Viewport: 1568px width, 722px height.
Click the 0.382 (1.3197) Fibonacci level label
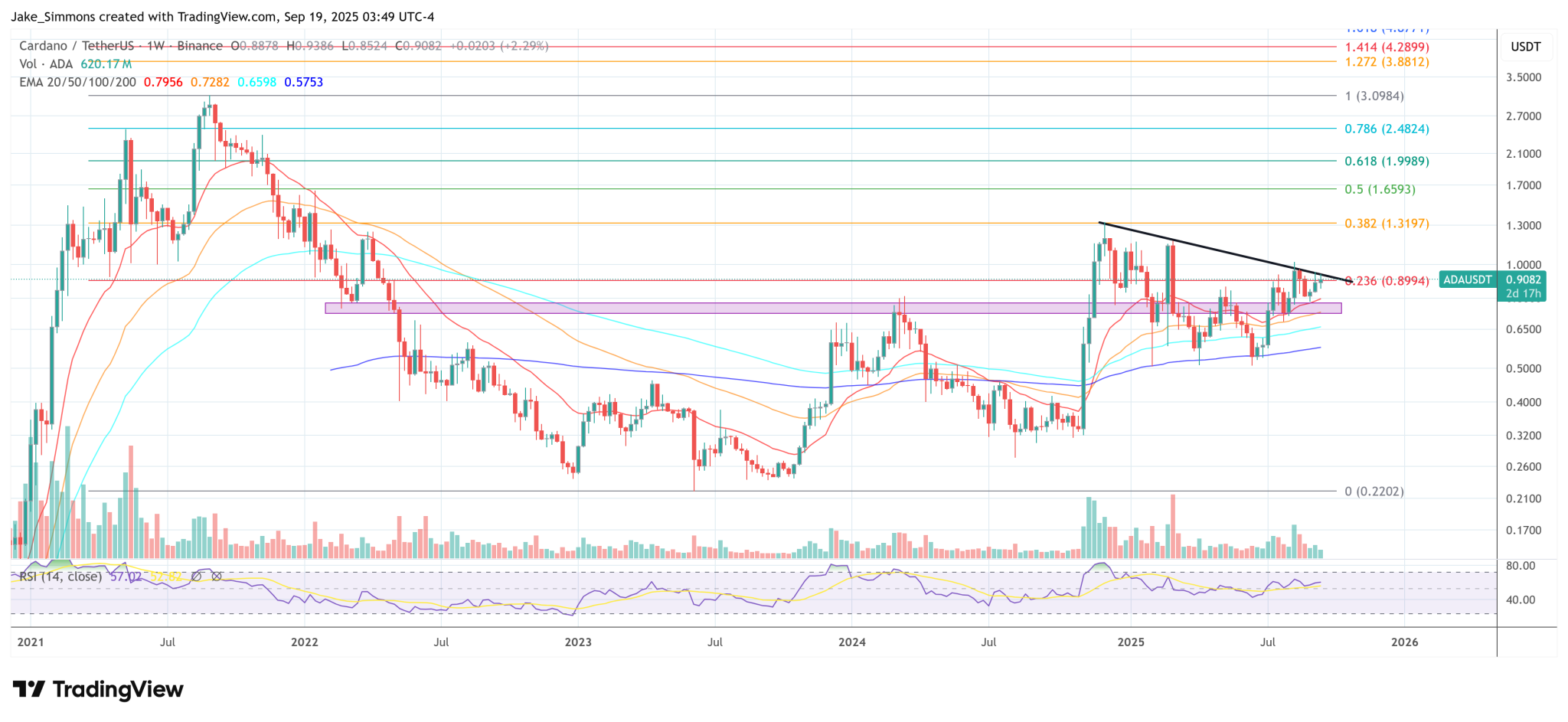(x=1387, y=224)
